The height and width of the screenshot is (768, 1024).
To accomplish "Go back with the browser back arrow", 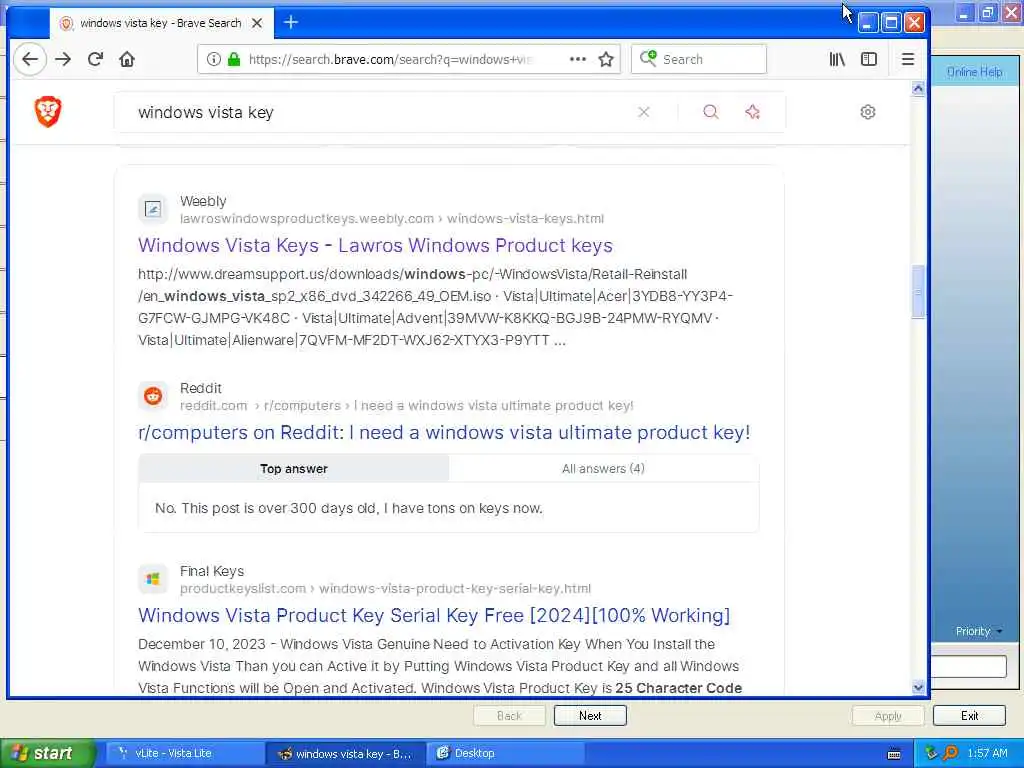I will pos(30,59).
